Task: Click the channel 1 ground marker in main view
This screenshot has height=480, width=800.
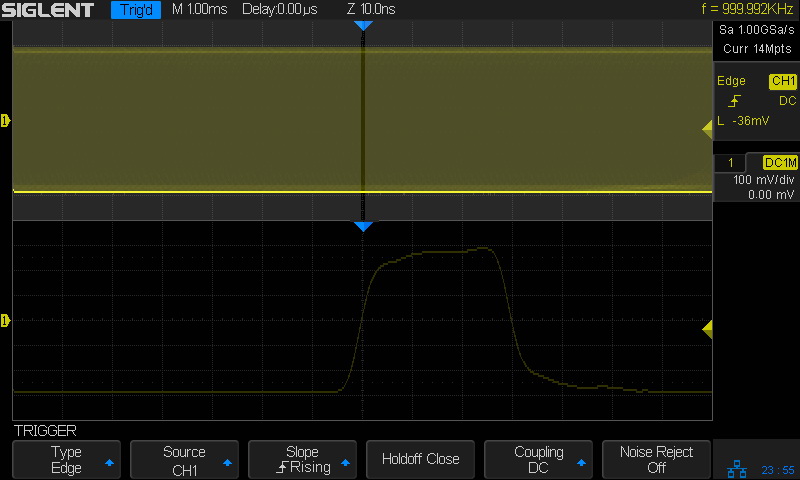Action: coord(6,121)
